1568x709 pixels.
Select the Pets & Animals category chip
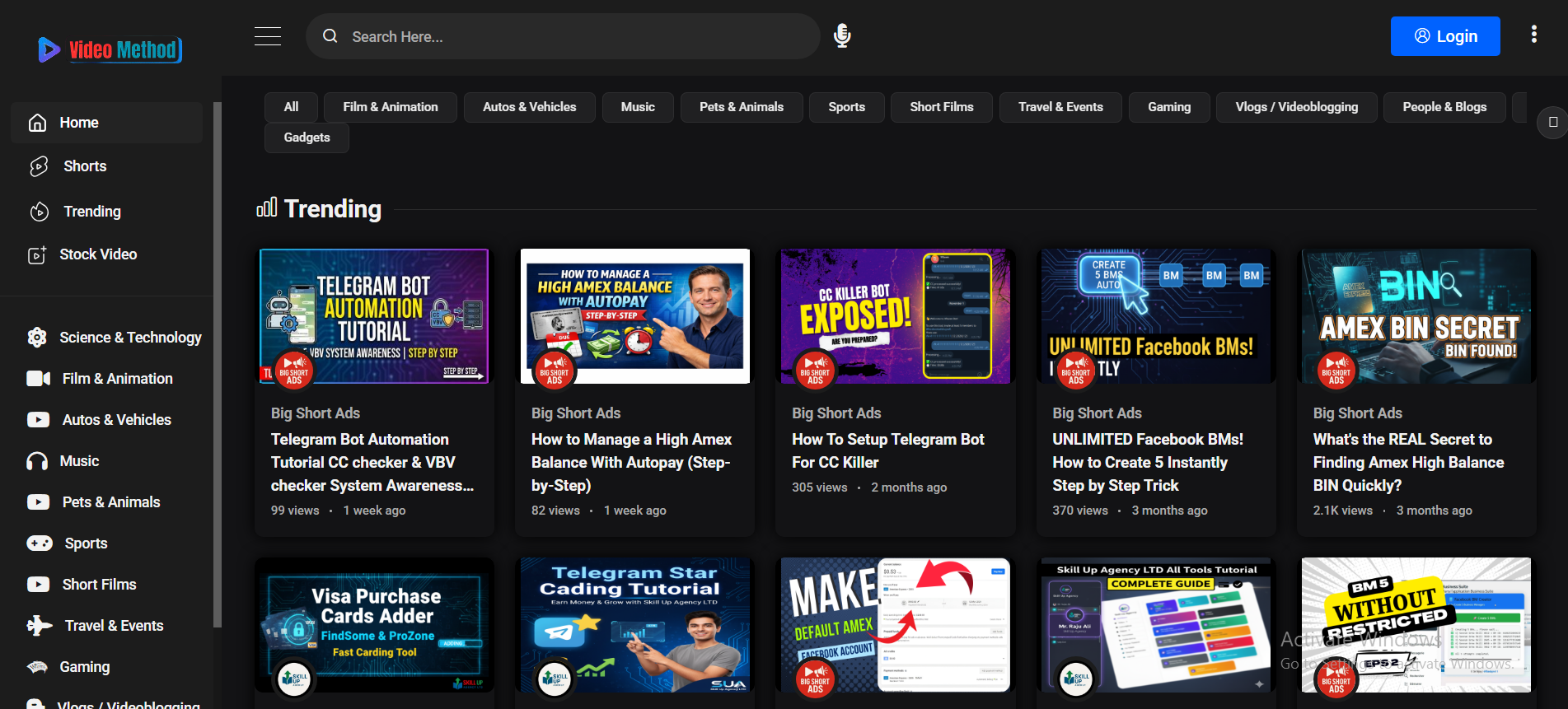[x=742, y=107]
